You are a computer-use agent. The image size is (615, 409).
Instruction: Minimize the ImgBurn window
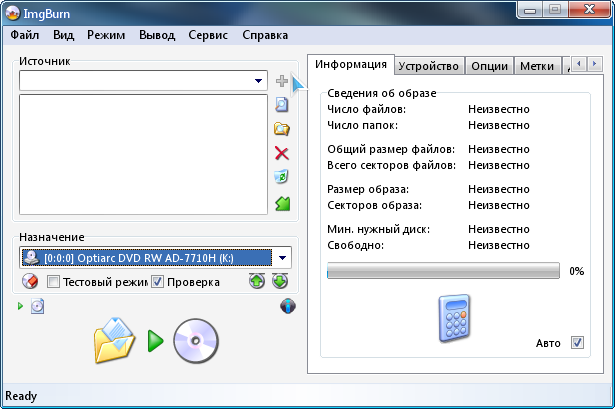(x=530, y=9)
